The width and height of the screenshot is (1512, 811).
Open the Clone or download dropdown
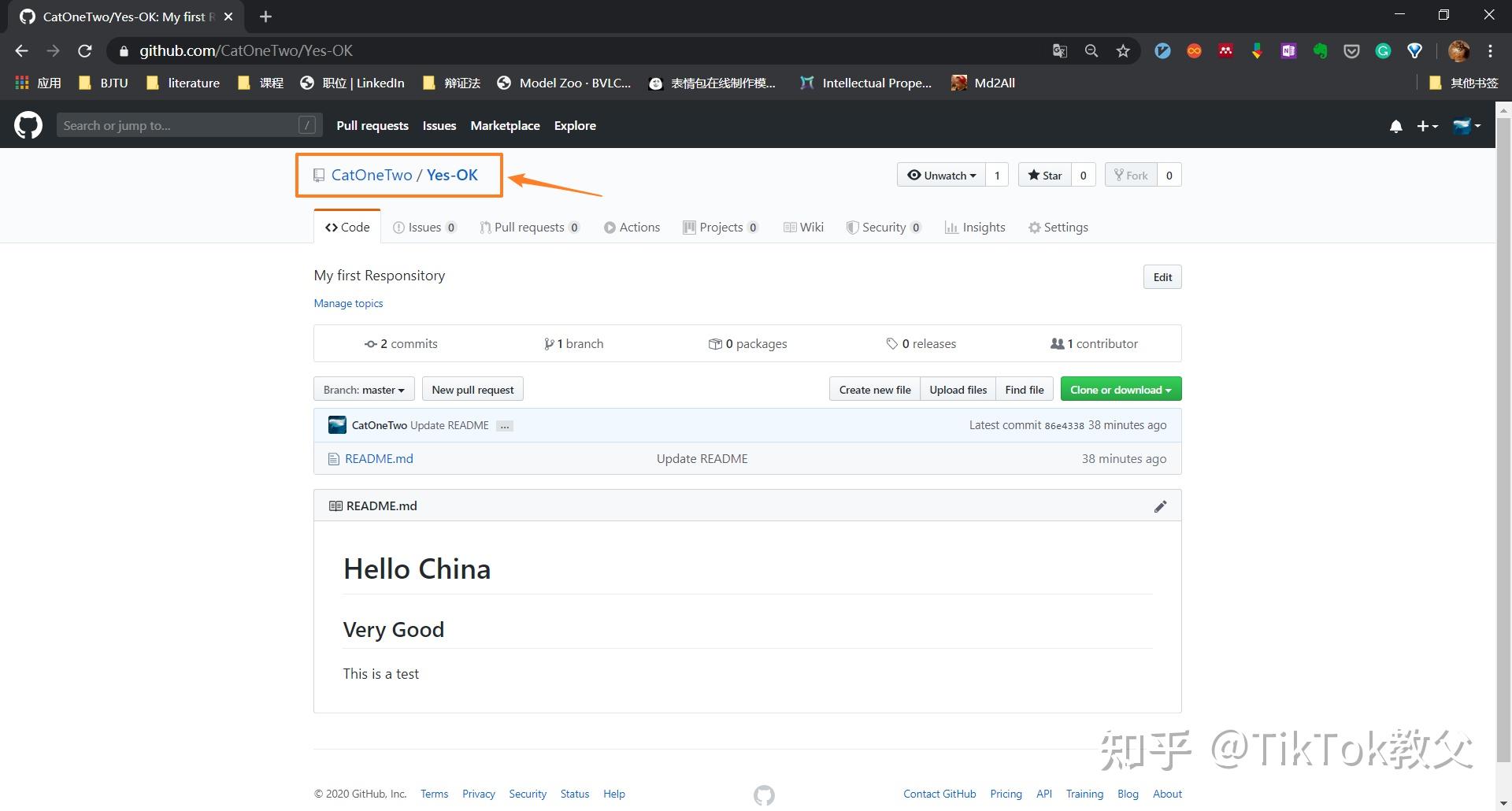1120,388
